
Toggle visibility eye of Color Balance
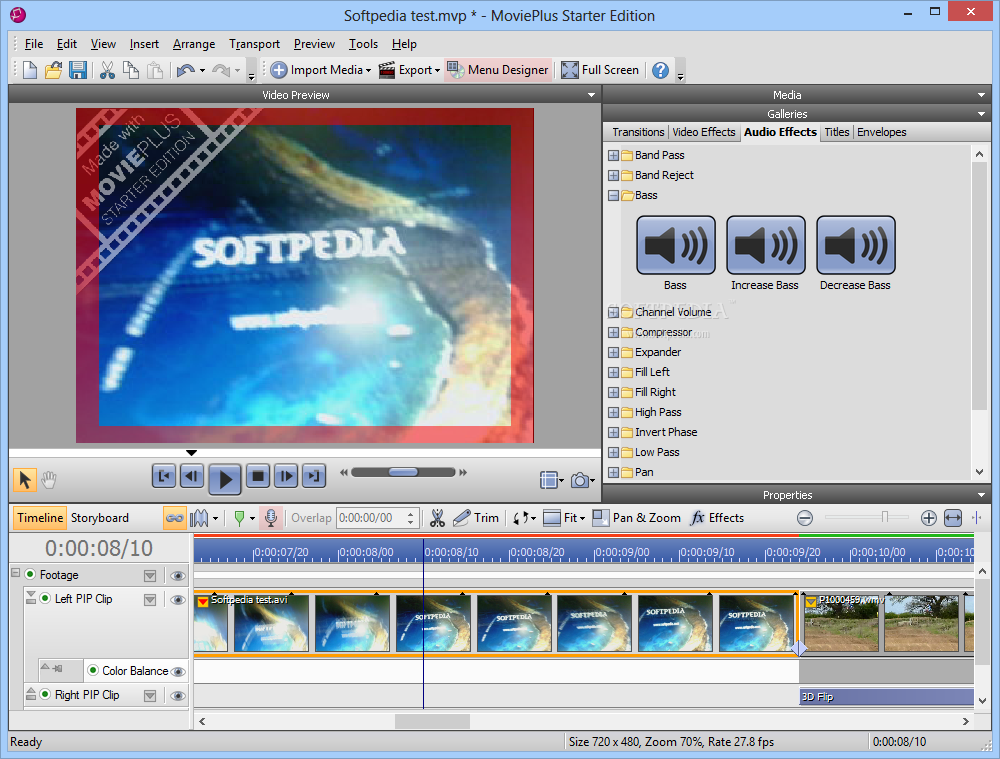point(178,672)
